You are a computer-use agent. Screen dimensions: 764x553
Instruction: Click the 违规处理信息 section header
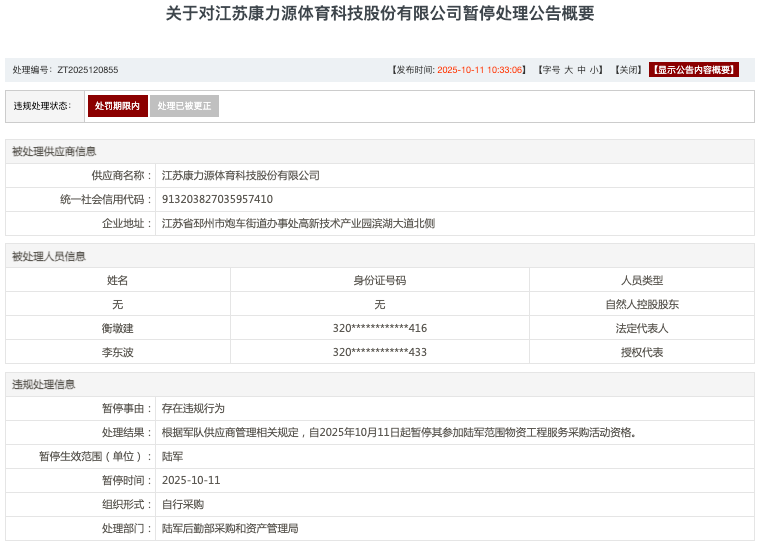[44, 384]
